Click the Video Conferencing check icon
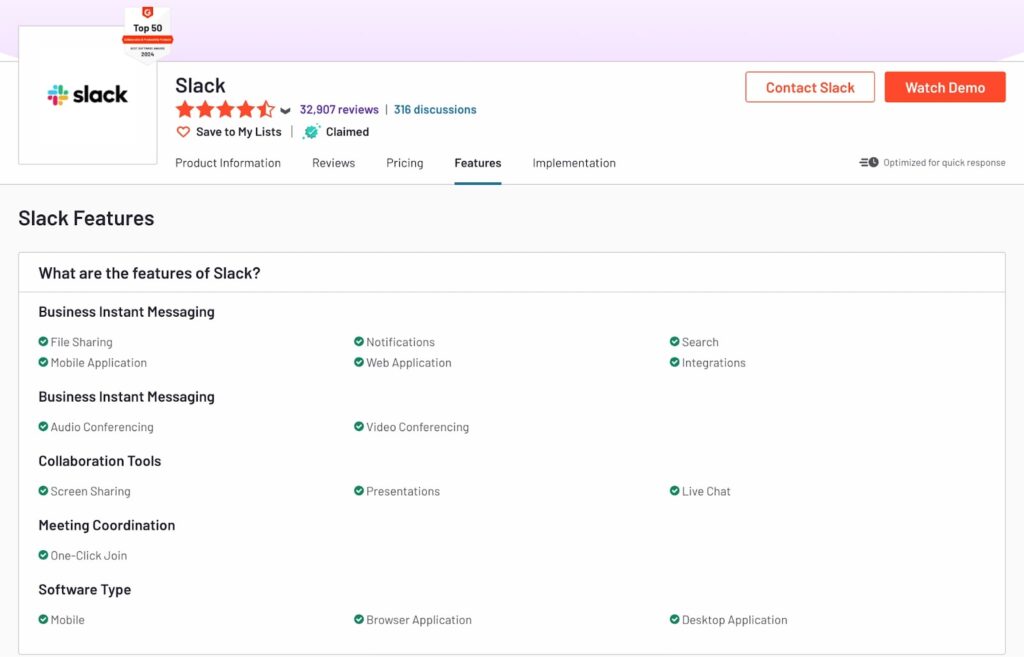The height and width of the screenshot is (657, 1024). point(359,426)
